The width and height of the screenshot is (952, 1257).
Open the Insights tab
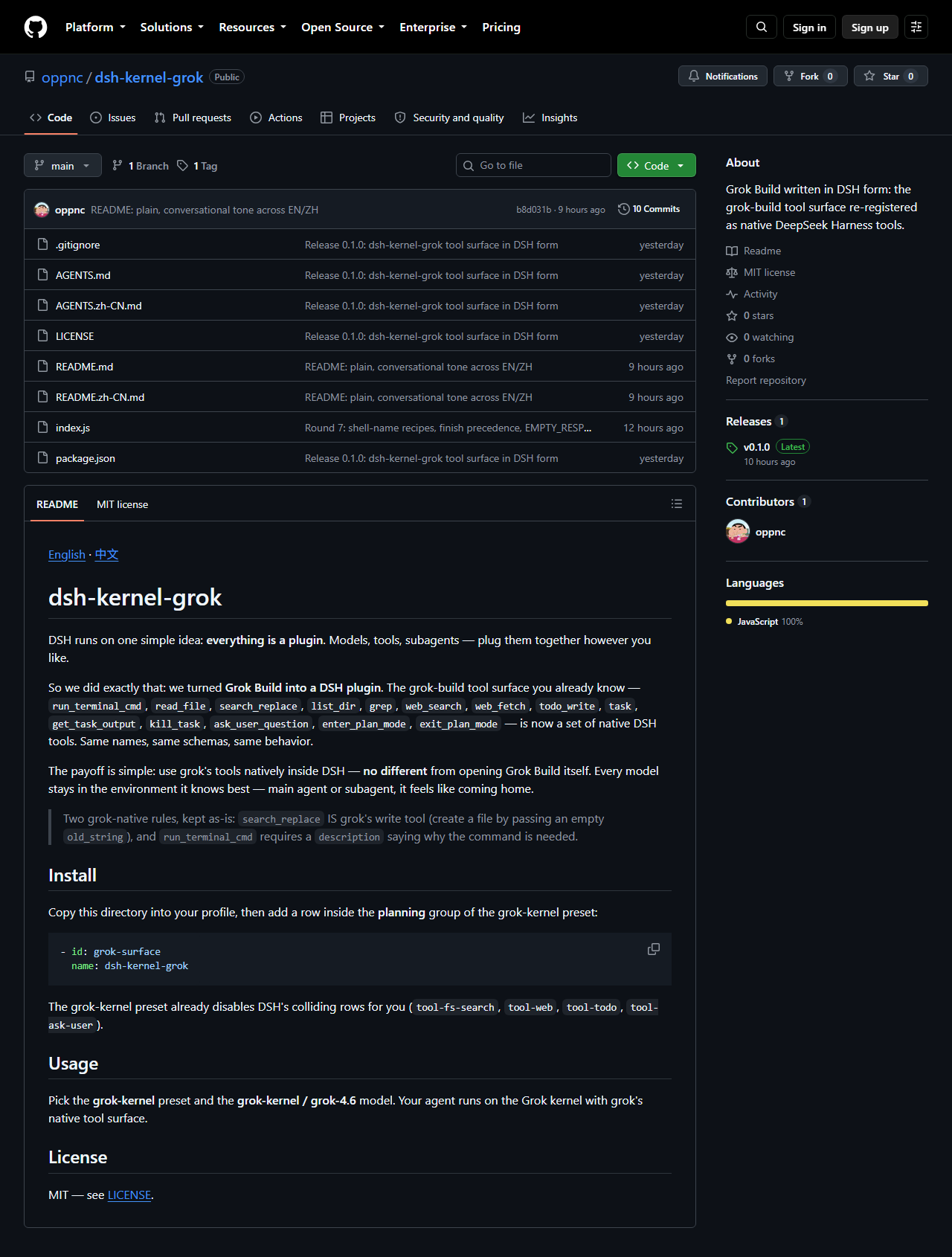550,118
